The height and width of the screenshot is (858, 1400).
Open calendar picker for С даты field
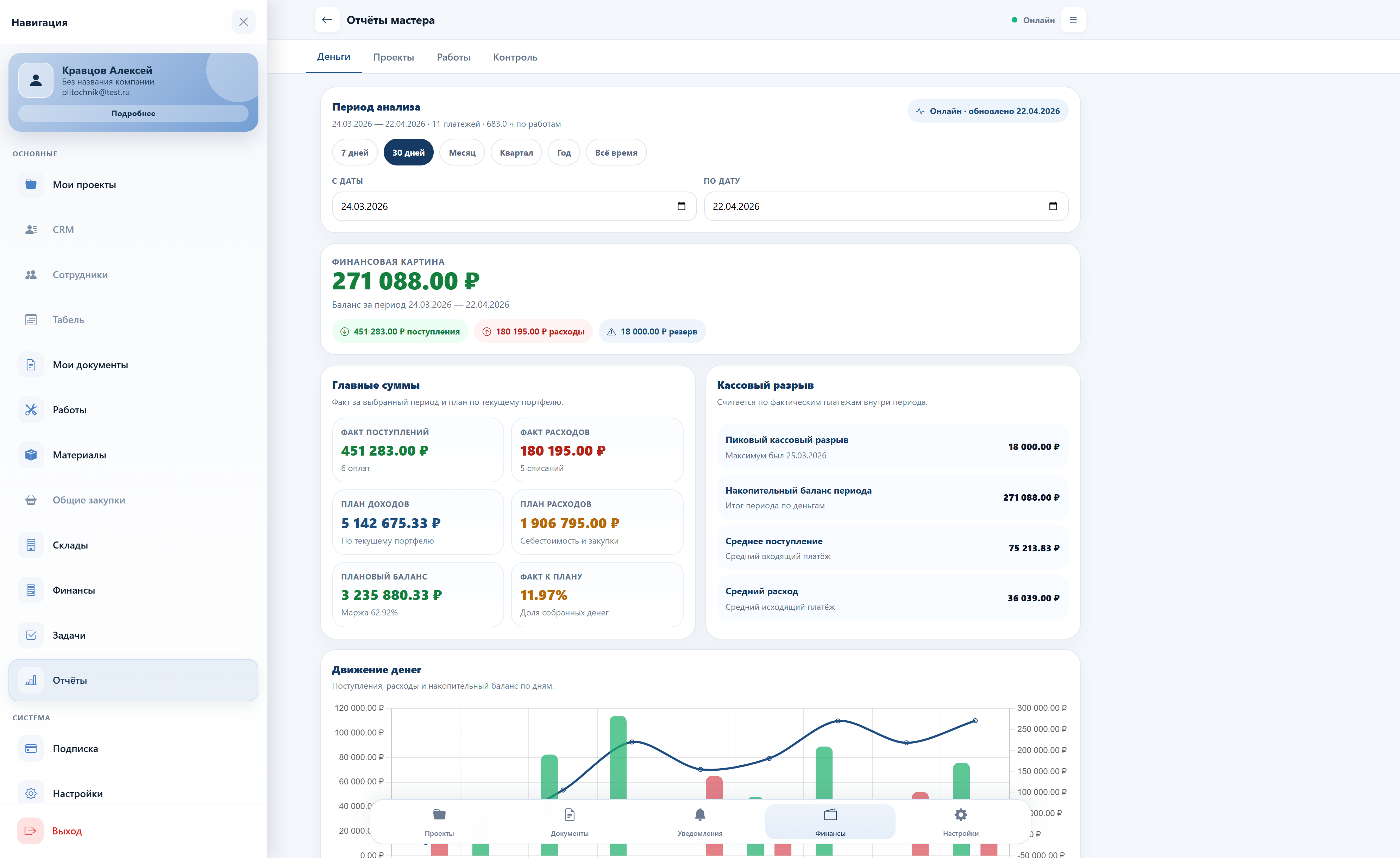[x=681, y=206]
